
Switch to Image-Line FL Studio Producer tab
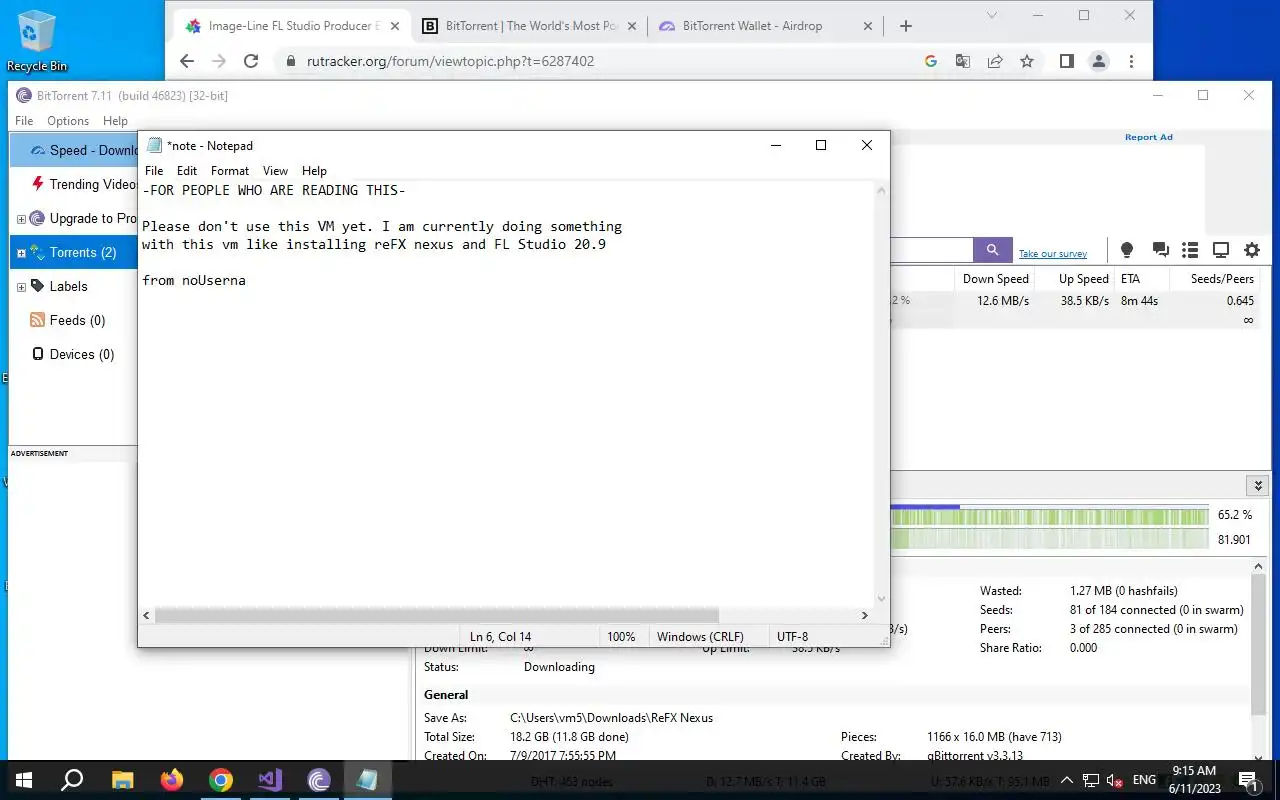tap(292, 26)
